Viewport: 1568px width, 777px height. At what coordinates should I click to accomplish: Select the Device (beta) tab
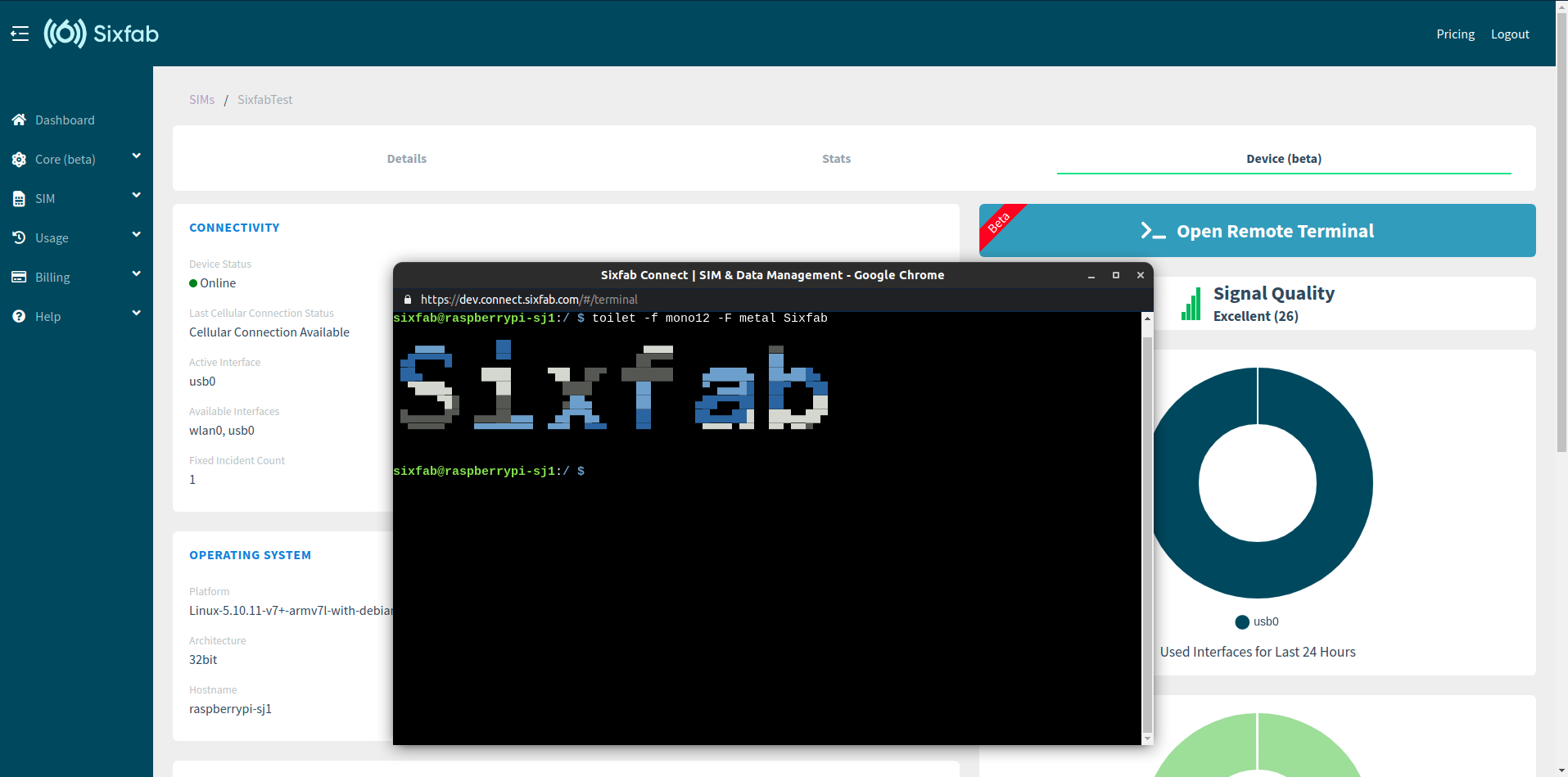[x=1284, y=159]
